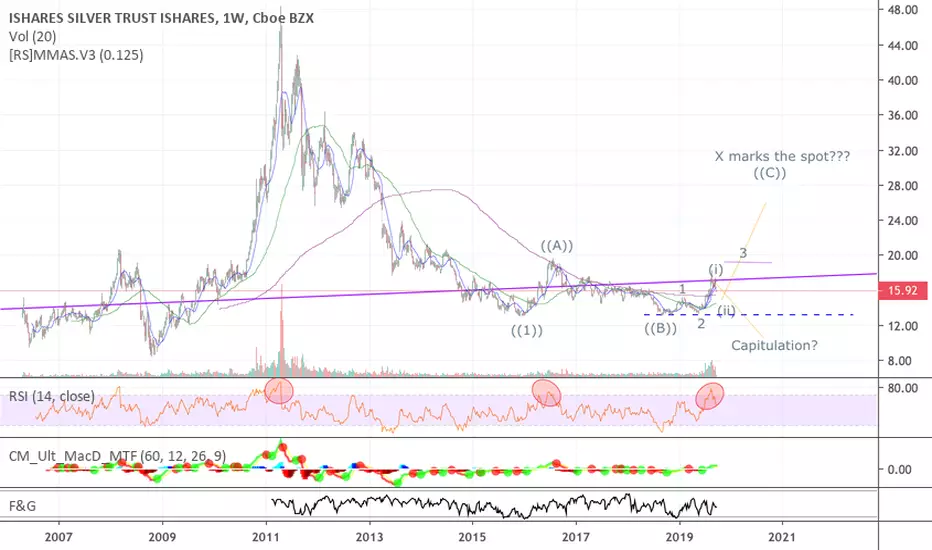Select the 'X marks the spot???' annotation
The width and height of the screenshot is (932, 550).
click(782, 156)
